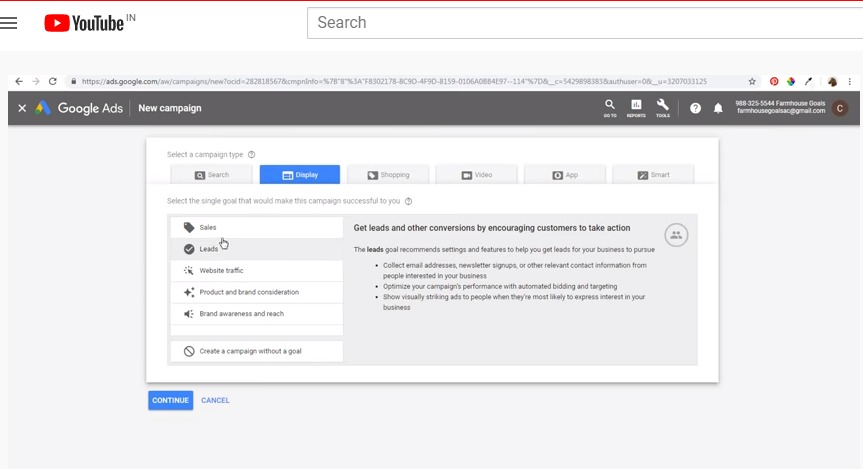The image size is (863, 469).
Task: Select the Video campaign type
Action: (x=476, y=175)
